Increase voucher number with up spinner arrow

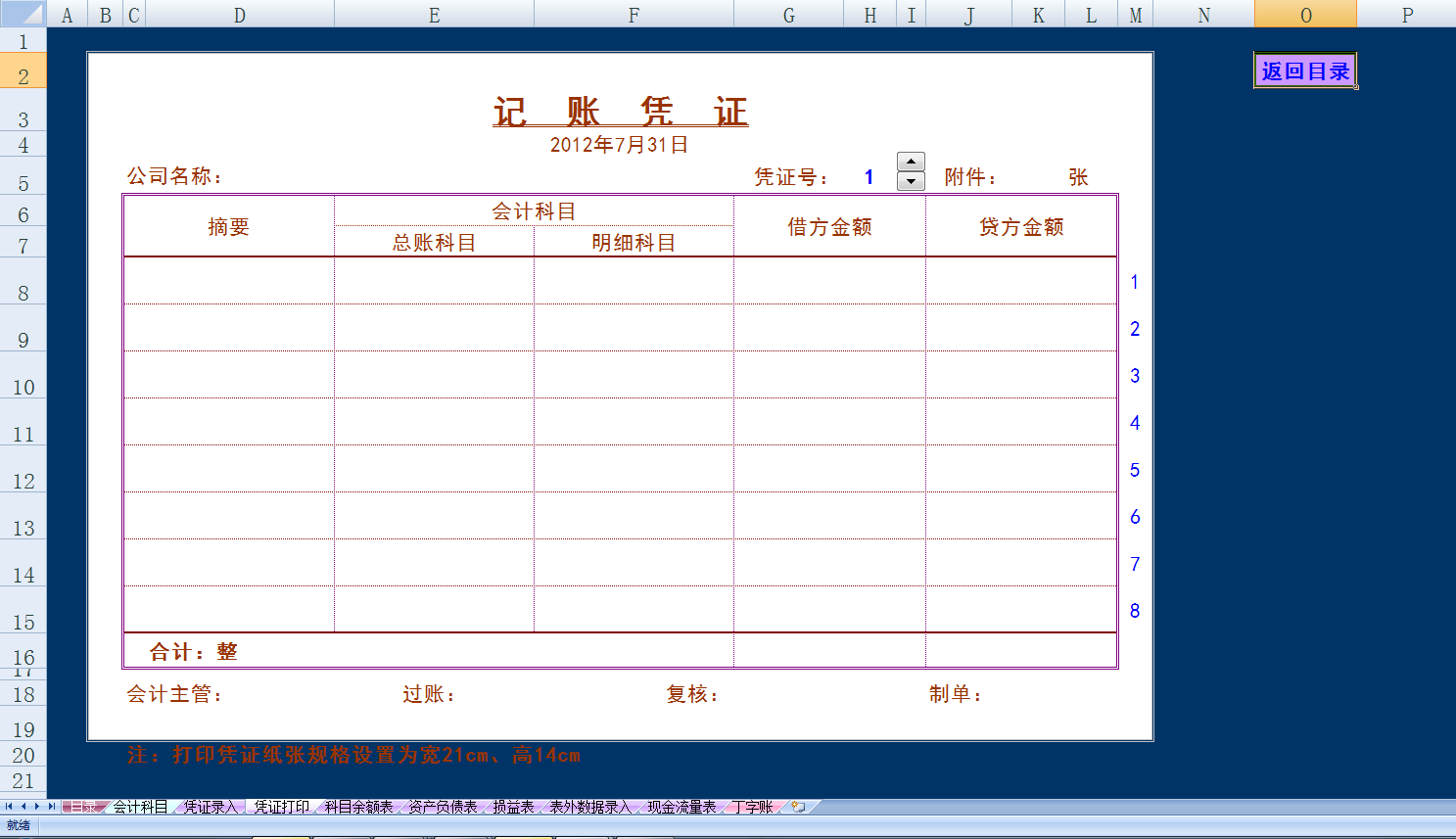(911, 162)
